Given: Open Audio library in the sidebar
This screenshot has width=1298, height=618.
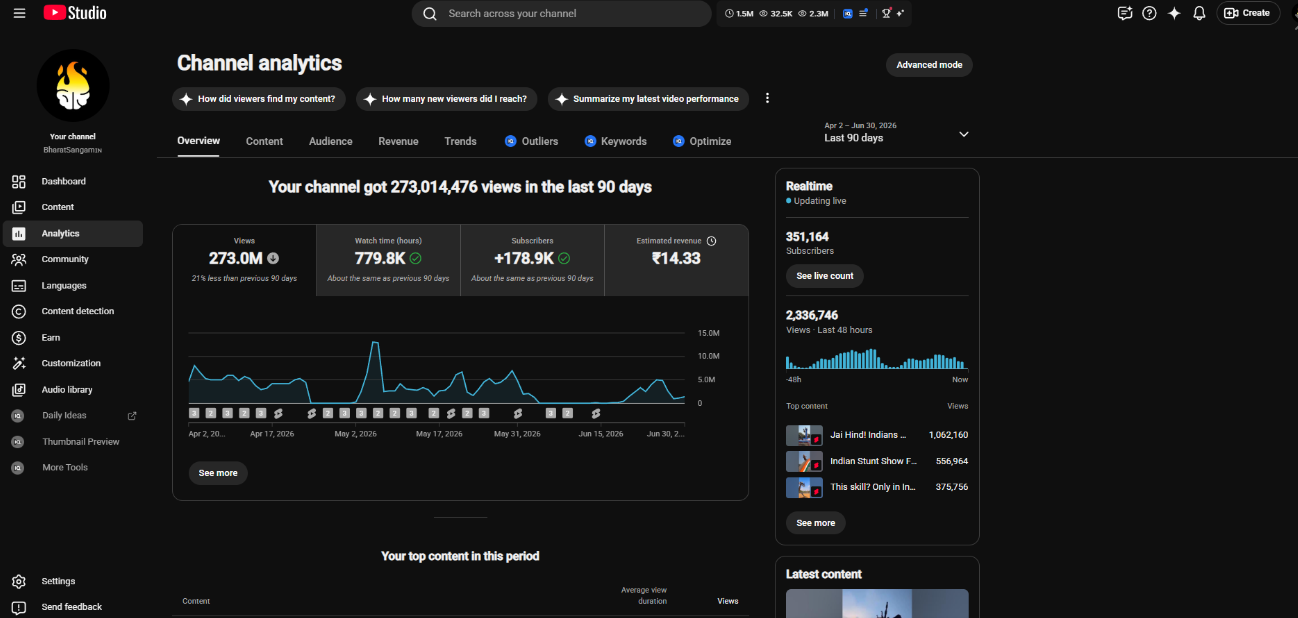Looking at the screenshot, I should click(x=71, y=389).
